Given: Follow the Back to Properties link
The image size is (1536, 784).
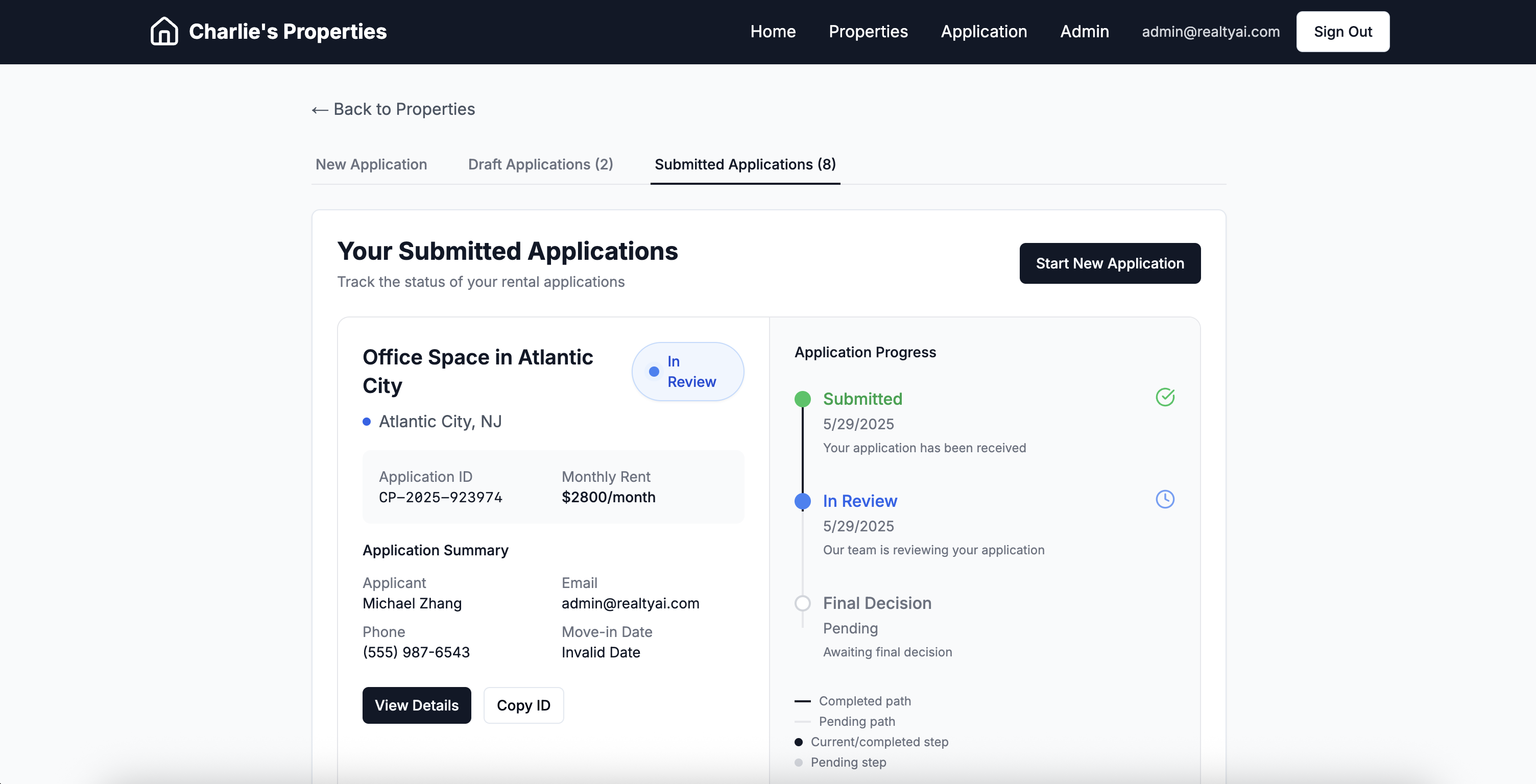Looking at the screenshot, I should (393, 109).
